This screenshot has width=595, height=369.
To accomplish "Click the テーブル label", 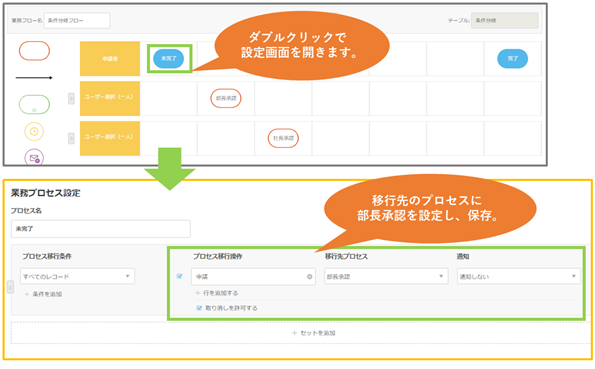I will point(458,20).
